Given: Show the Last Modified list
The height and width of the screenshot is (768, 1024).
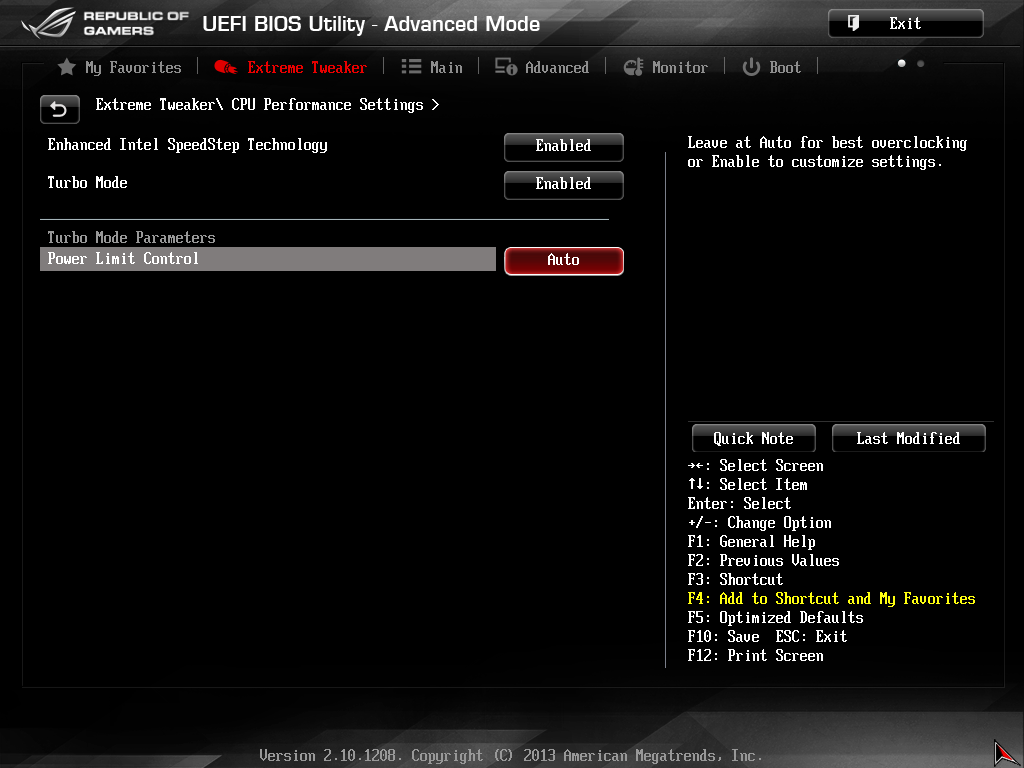Looking at the screenshot, I should click(908, 438).
